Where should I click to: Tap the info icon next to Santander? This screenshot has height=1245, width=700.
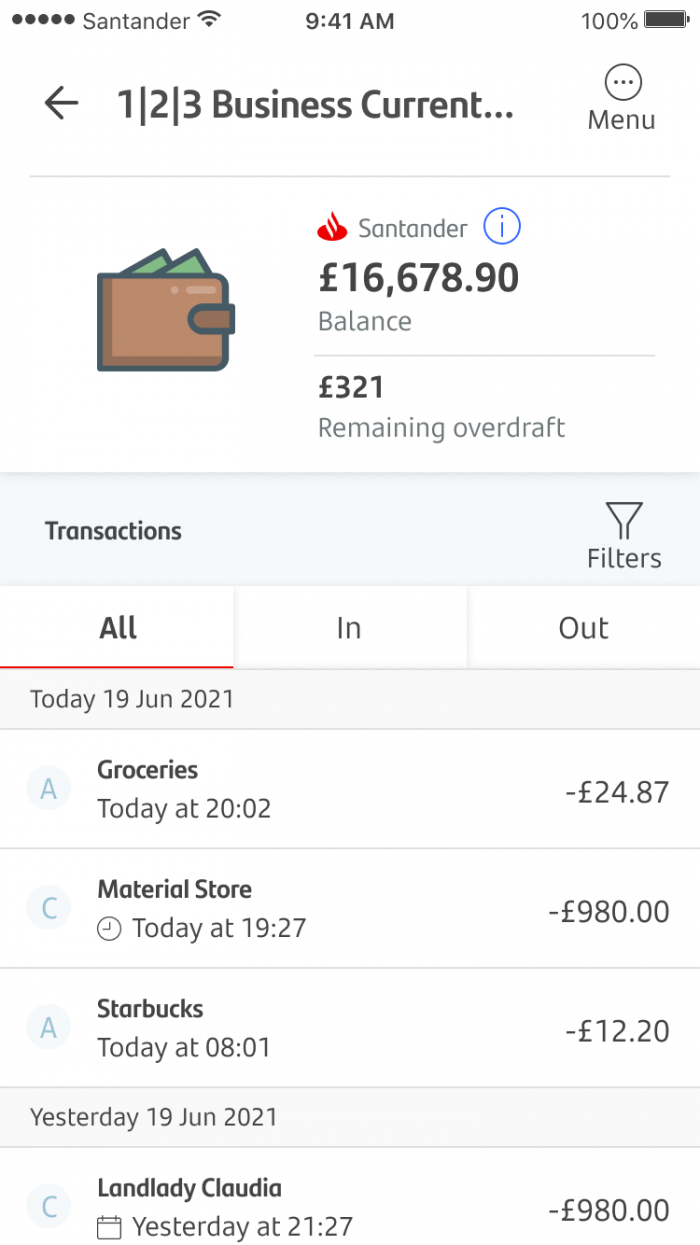click(x=502, y=227)
